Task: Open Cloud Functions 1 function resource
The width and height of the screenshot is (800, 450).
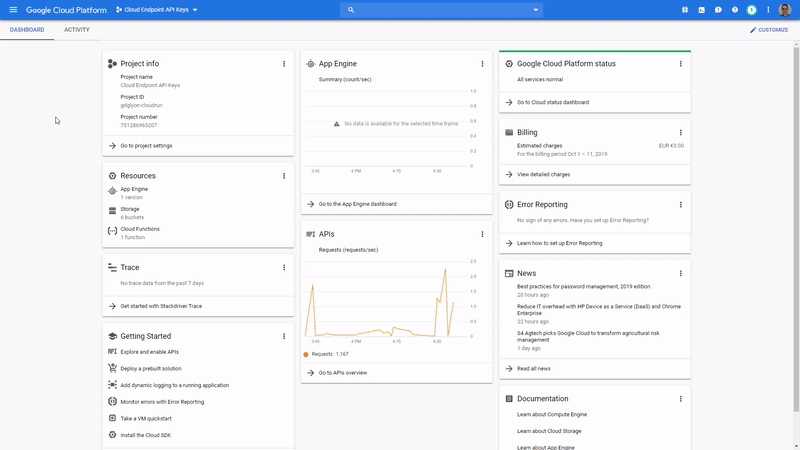Action: [140, 233]
